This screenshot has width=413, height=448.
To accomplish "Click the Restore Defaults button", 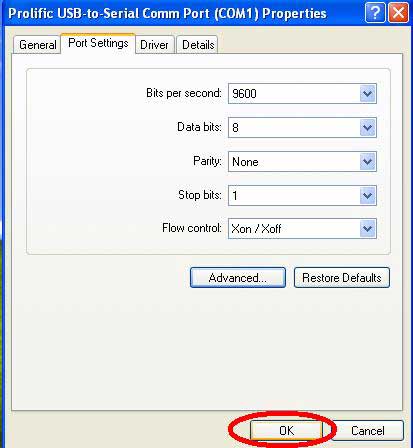I will click(342, 278).
